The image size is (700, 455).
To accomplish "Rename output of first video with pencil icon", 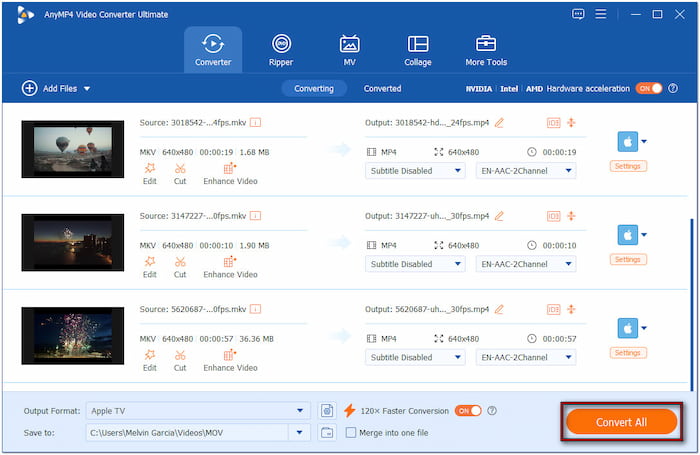I will point(499,123).
